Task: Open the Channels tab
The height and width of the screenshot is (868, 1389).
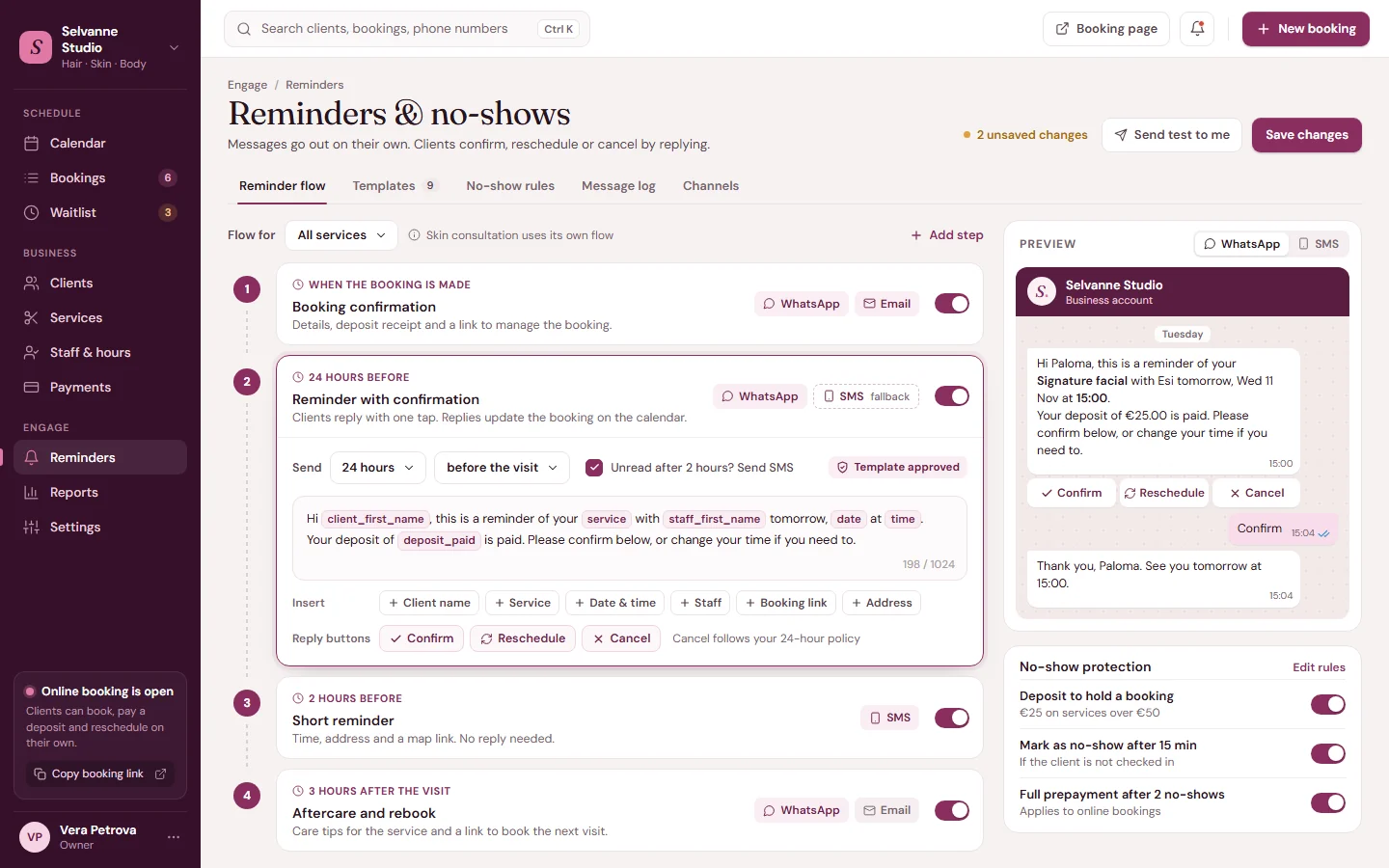Action: coord(711,186)
